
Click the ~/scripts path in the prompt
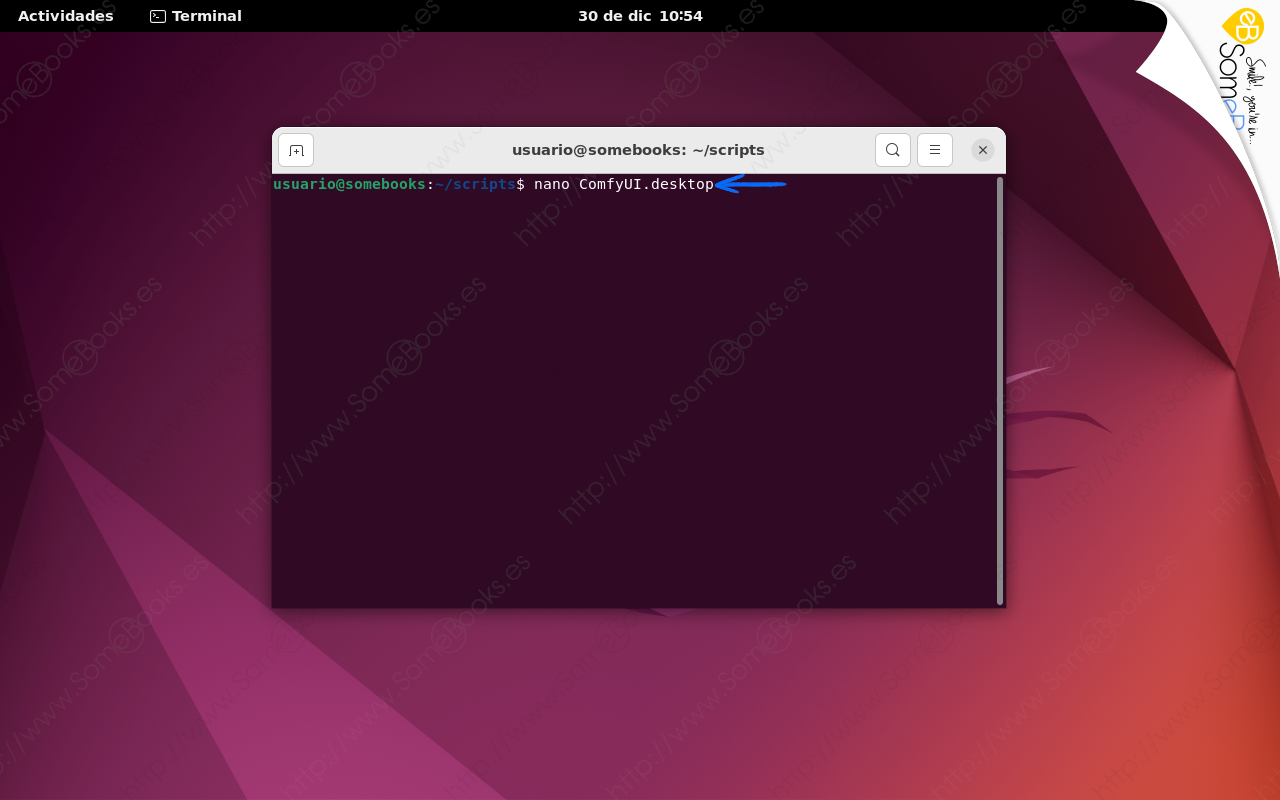(x=474, y=184)
